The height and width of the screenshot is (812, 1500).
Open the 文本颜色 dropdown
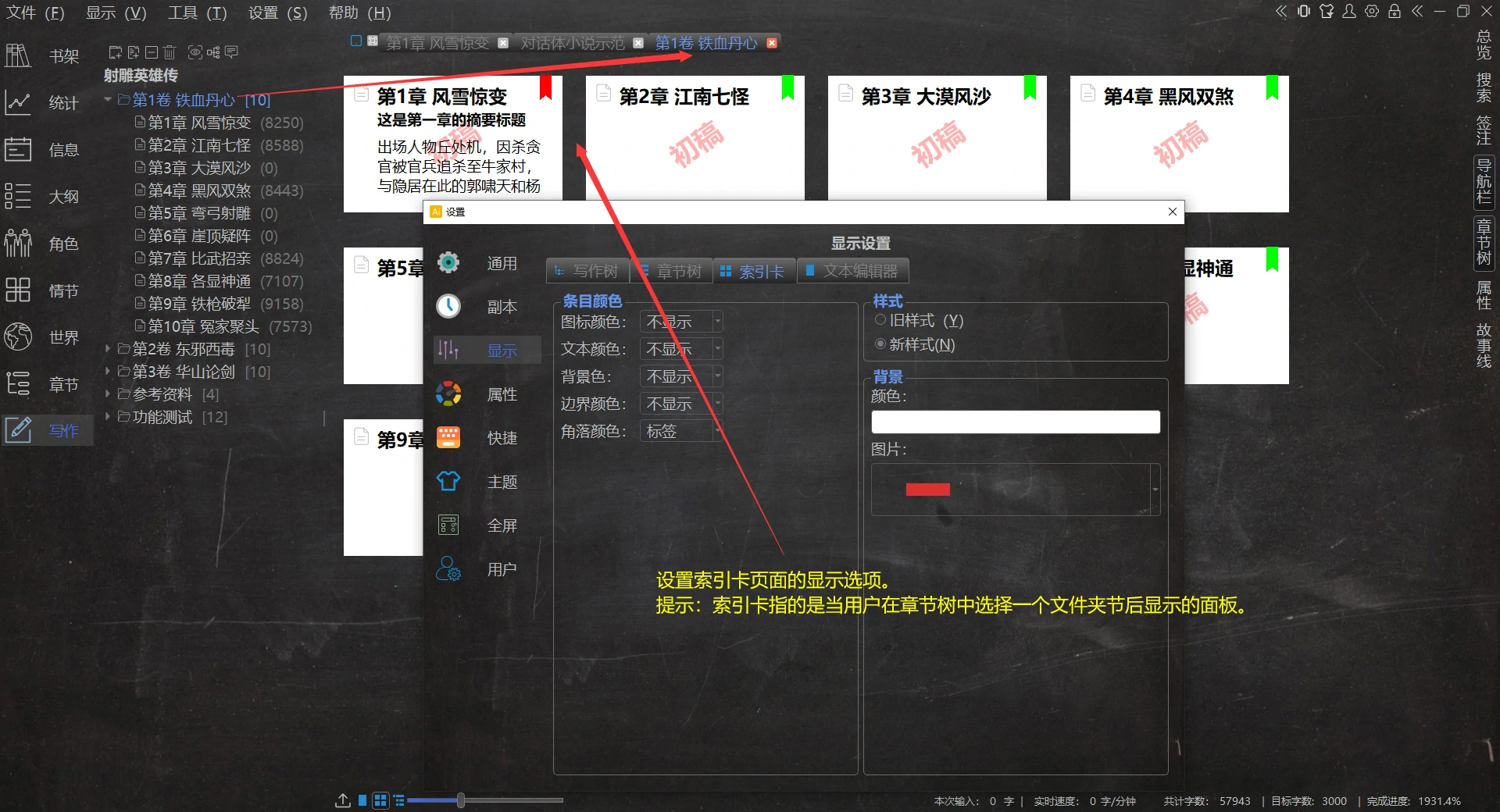pyautogui.click(x=681, y=349)
